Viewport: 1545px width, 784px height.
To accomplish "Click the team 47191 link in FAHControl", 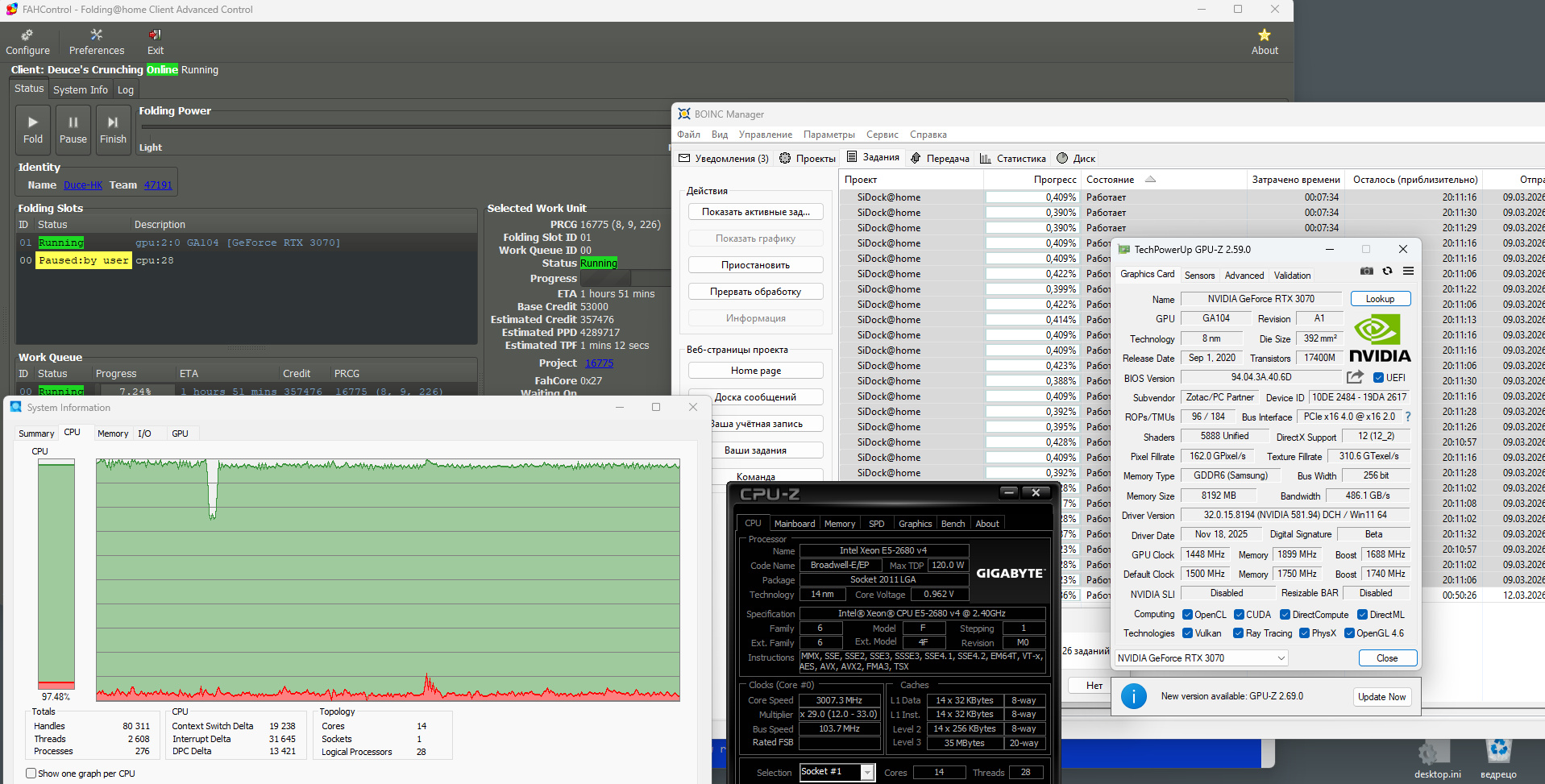I will click(158, 185).
